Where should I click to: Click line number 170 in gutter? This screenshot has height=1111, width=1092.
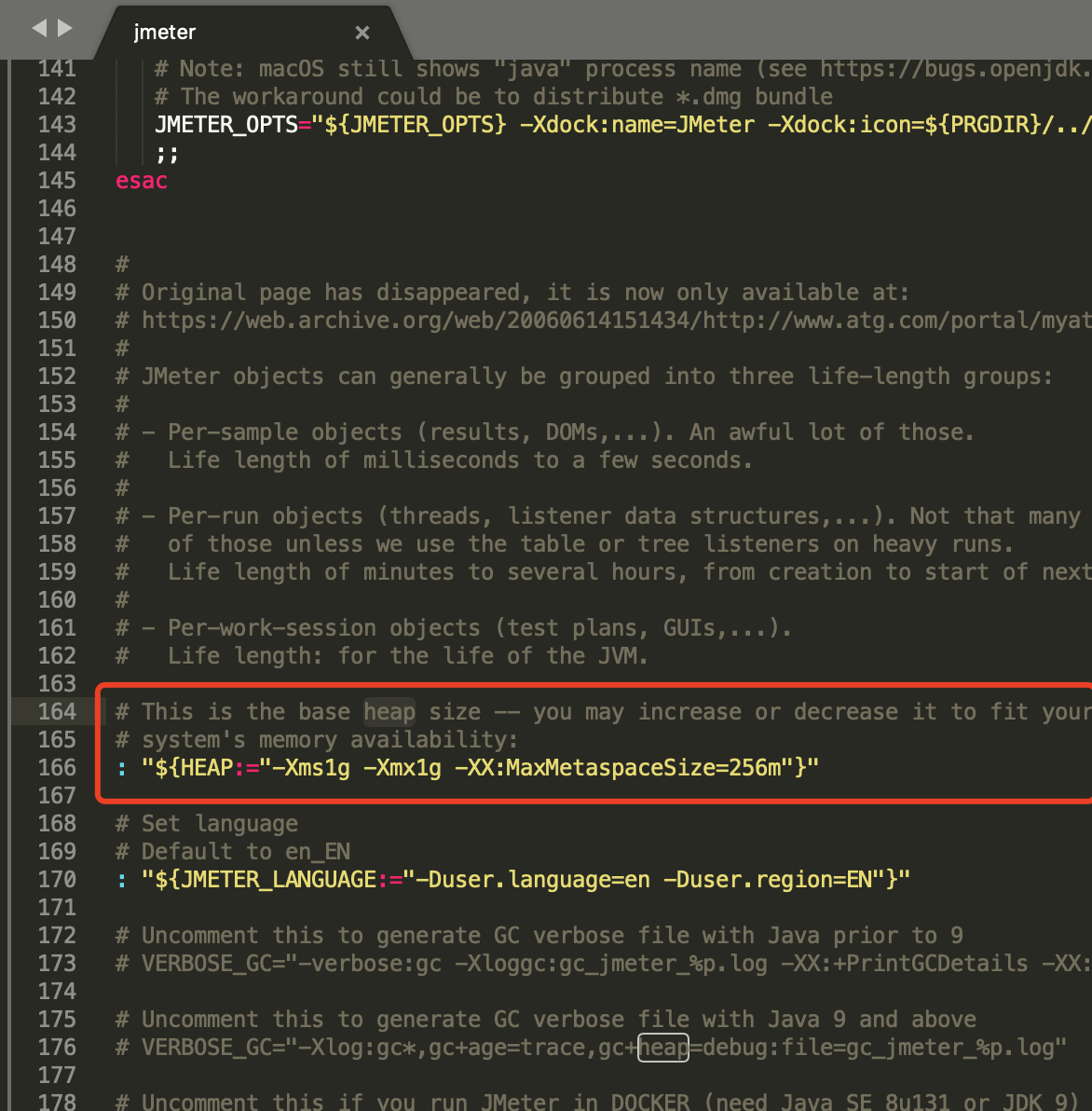[57, 879]
